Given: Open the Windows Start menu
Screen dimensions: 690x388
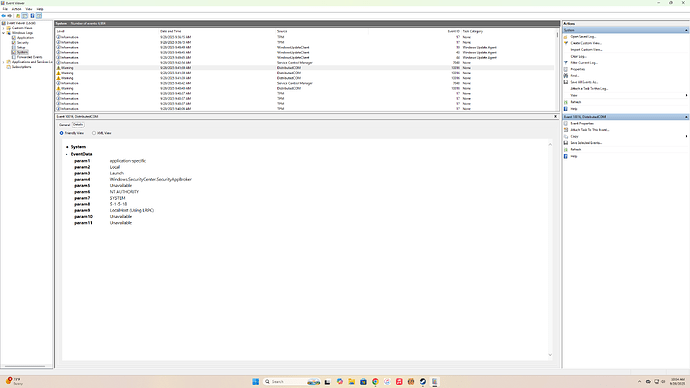Looking at the screenshot, I should [x=256, y=381].
